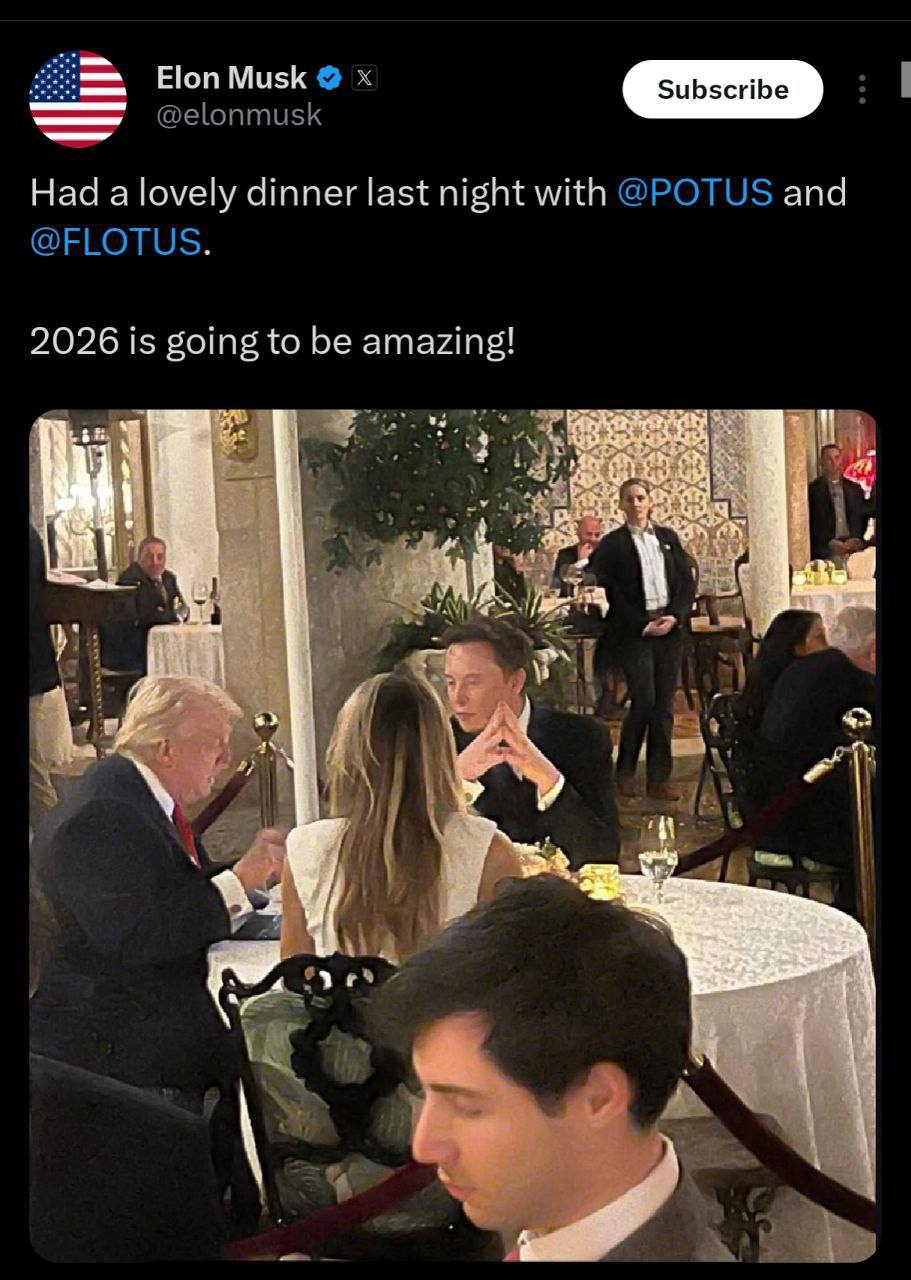Click the large green plant in photo

coord(440,480)
